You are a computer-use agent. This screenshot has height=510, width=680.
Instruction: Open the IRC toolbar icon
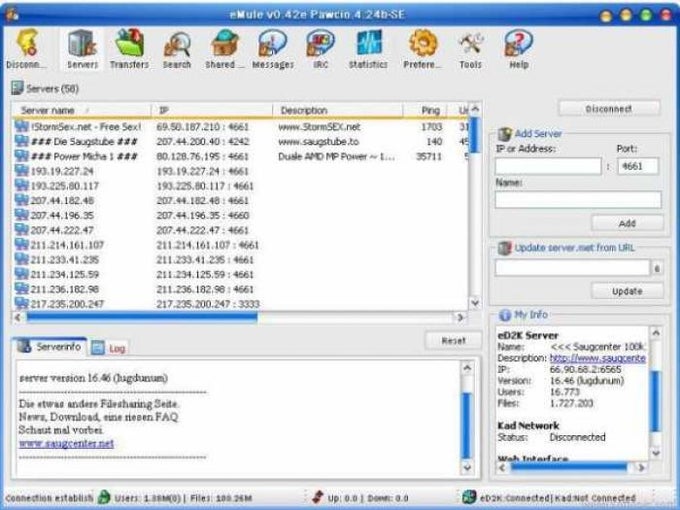tap(320, 43)
